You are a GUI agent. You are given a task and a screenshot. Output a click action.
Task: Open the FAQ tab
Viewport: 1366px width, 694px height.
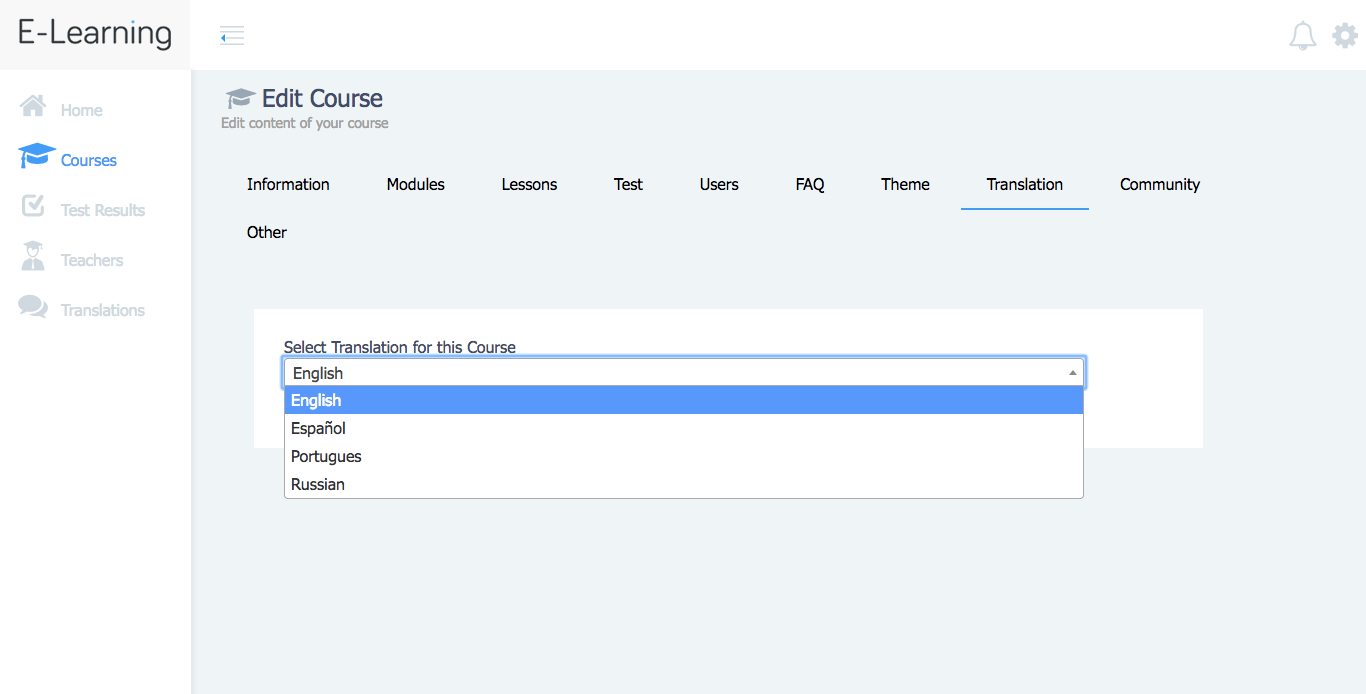click(810, 184)
